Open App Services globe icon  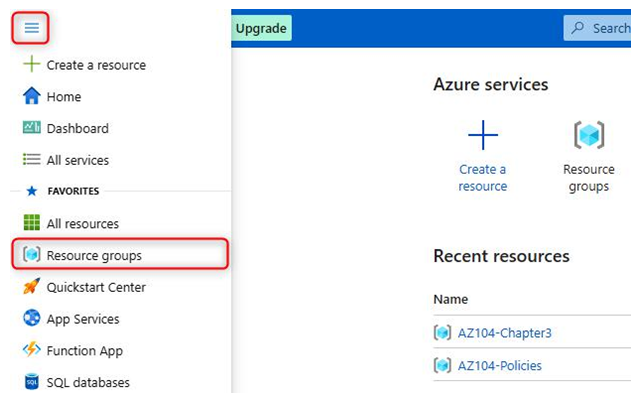(32, 318)
